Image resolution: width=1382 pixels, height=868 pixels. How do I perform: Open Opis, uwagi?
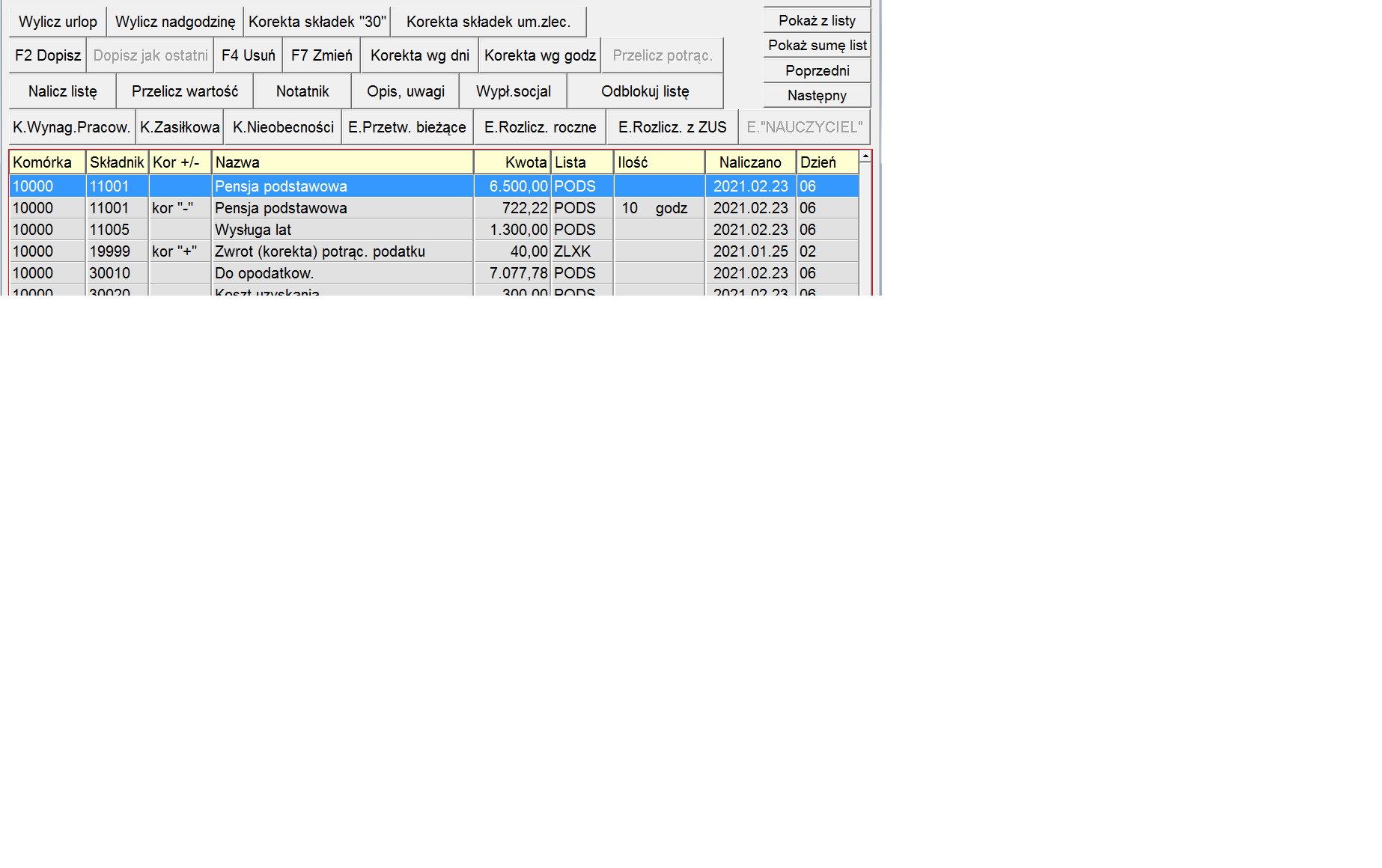(406, 91)
